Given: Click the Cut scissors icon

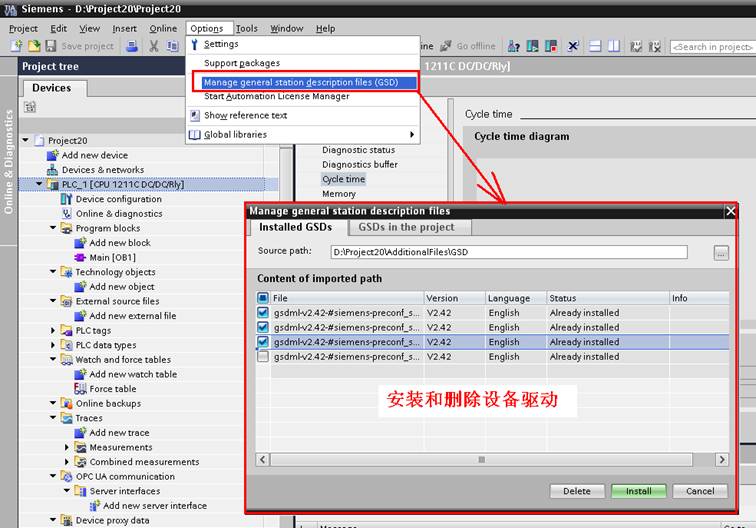Looking at the screenshot, I should coord(153,46).
